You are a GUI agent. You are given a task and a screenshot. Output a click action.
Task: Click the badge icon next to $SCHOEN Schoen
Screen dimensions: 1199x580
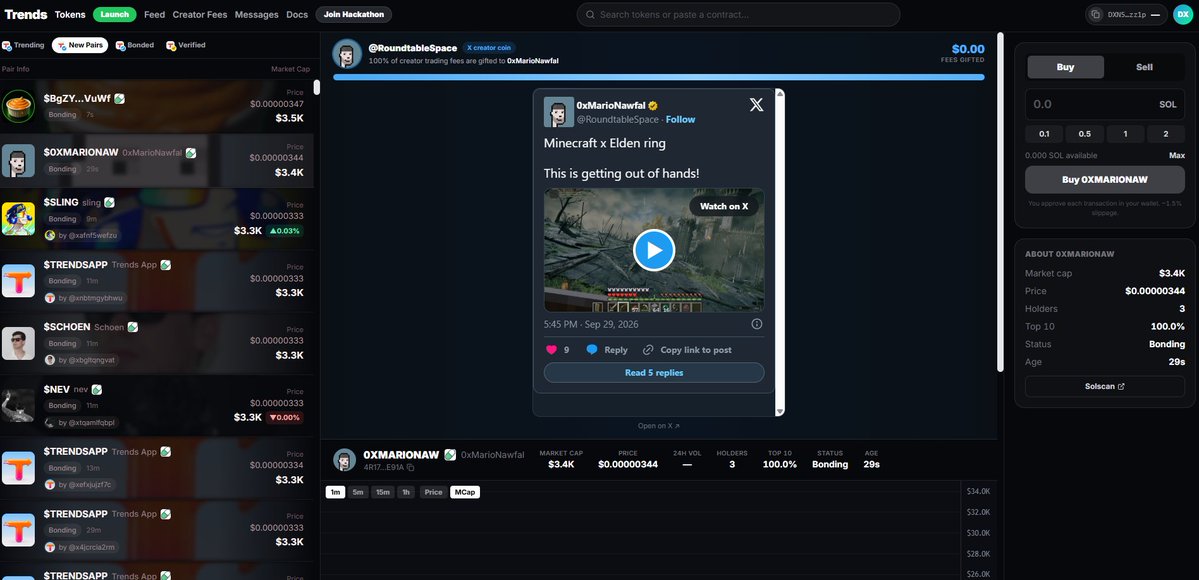(132, 327)
